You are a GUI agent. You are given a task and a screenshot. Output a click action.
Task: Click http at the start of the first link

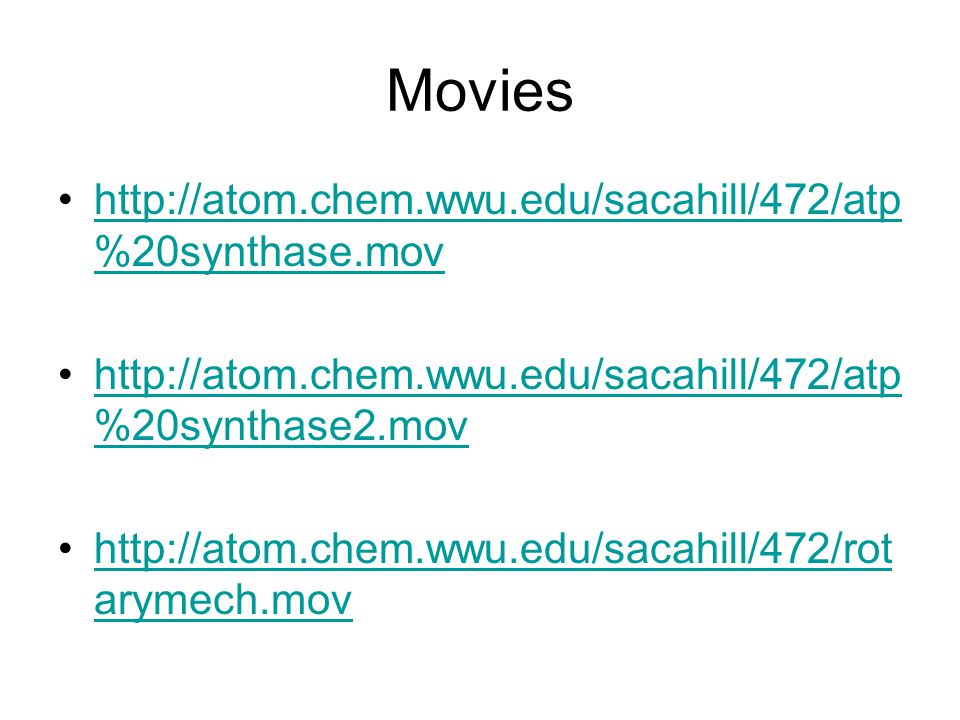pyautogui.click(x=134, y=201)
